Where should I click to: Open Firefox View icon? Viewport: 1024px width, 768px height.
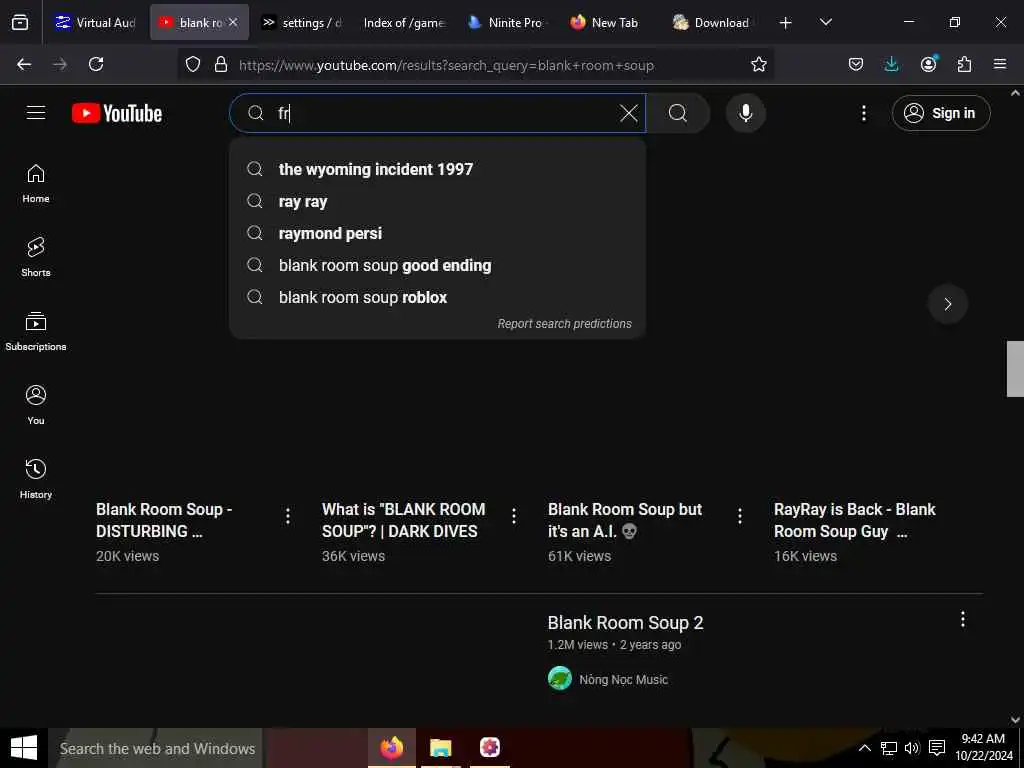[20, 23]
